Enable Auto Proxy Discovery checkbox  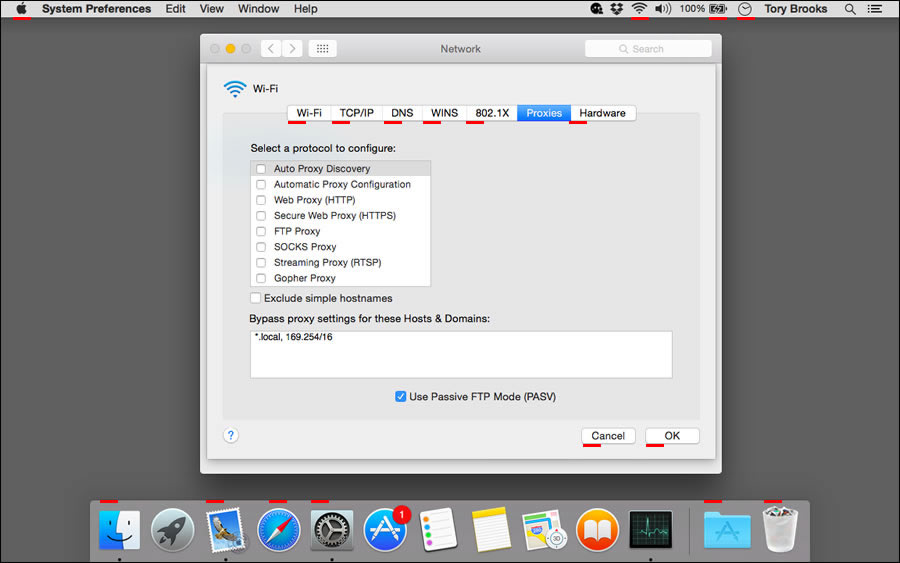[261, 169]
